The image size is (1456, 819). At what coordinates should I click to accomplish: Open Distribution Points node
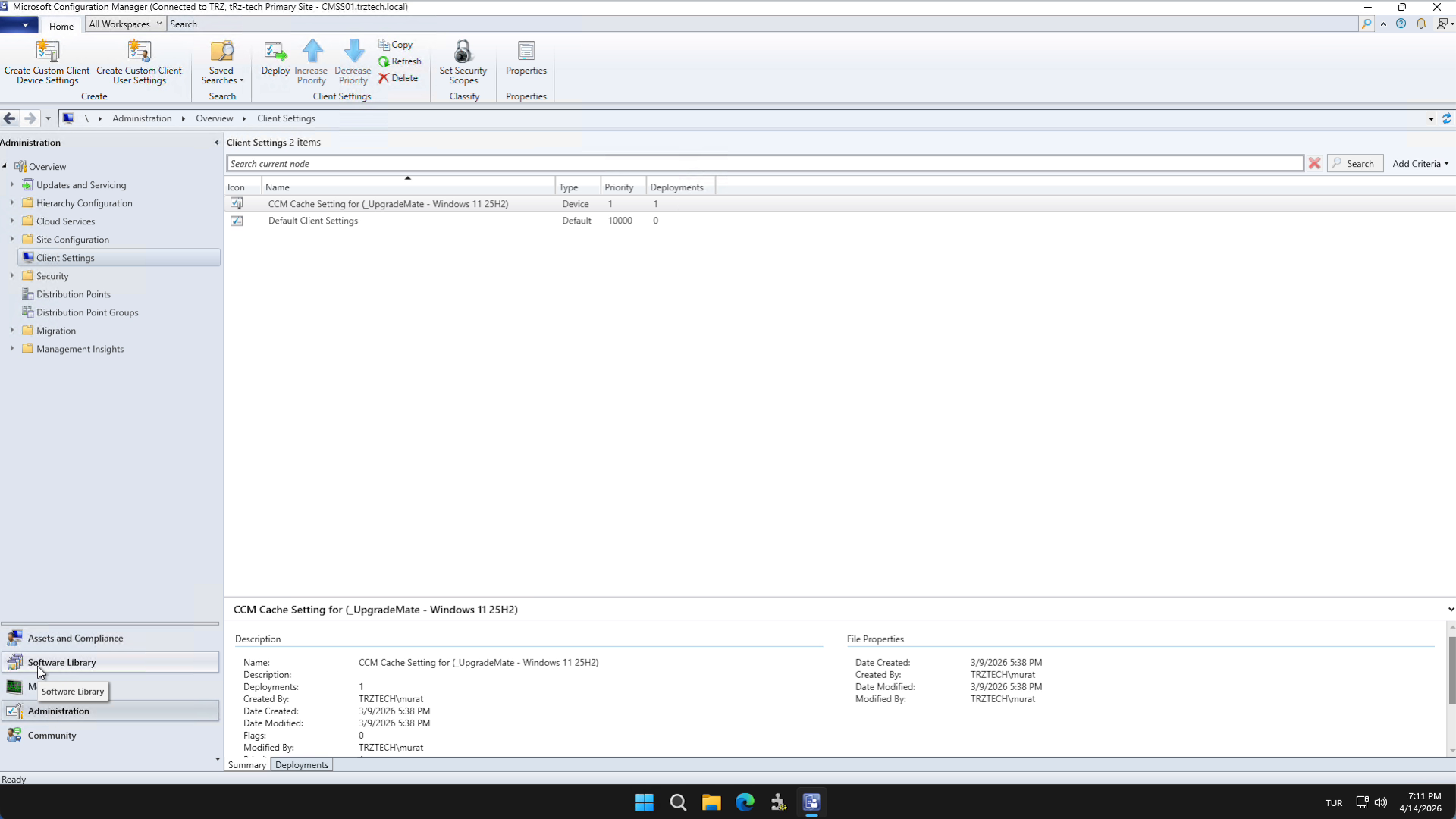point(73,294)
